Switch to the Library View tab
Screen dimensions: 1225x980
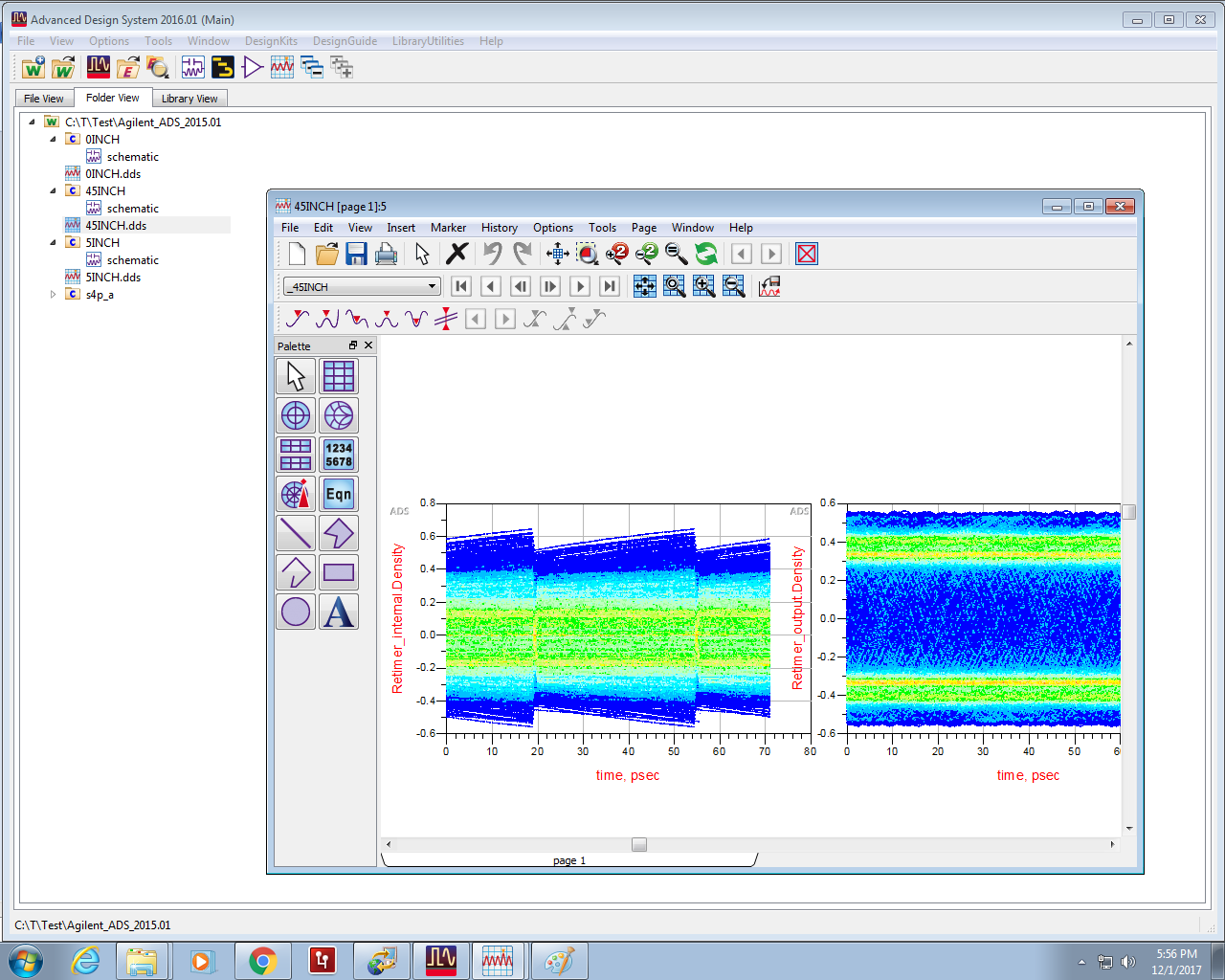coord(189,98)
